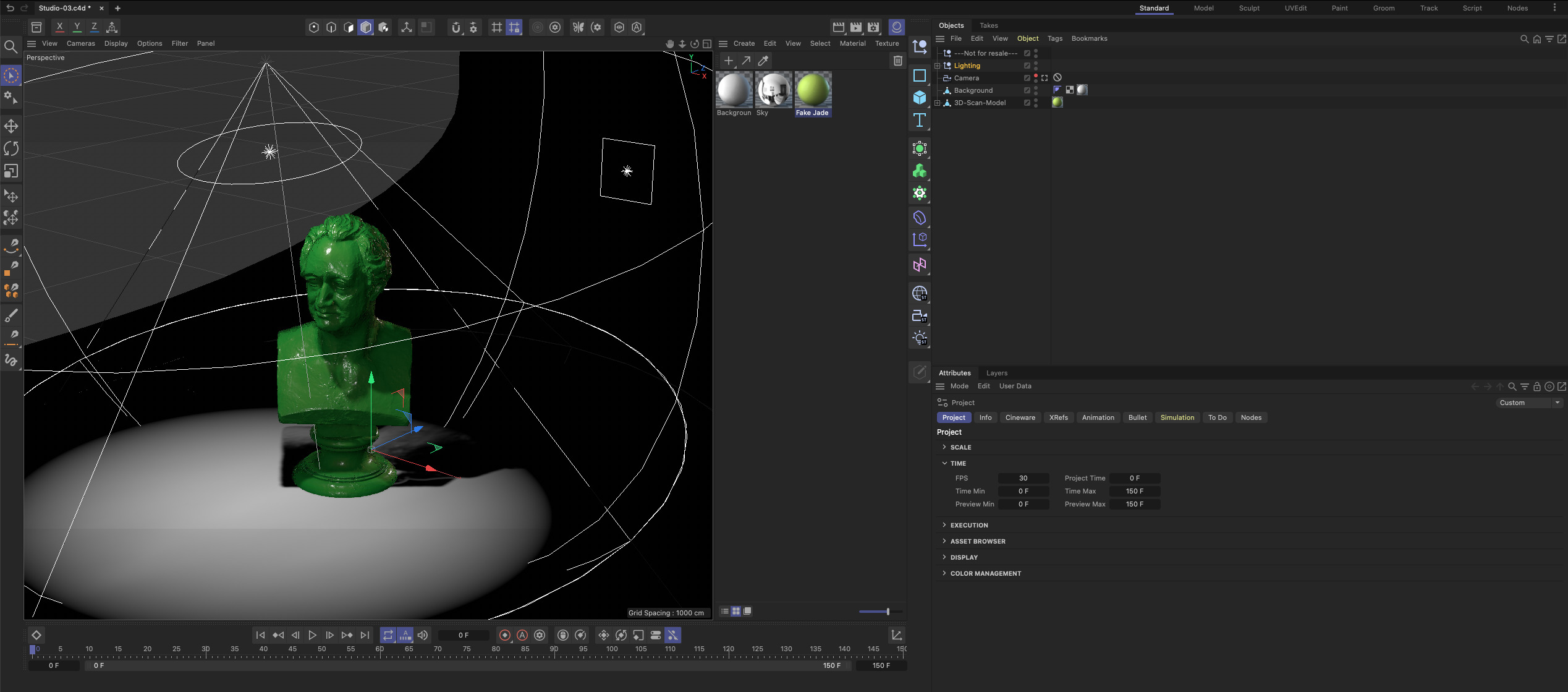Toggle Z axis lock

pos(94,27)
